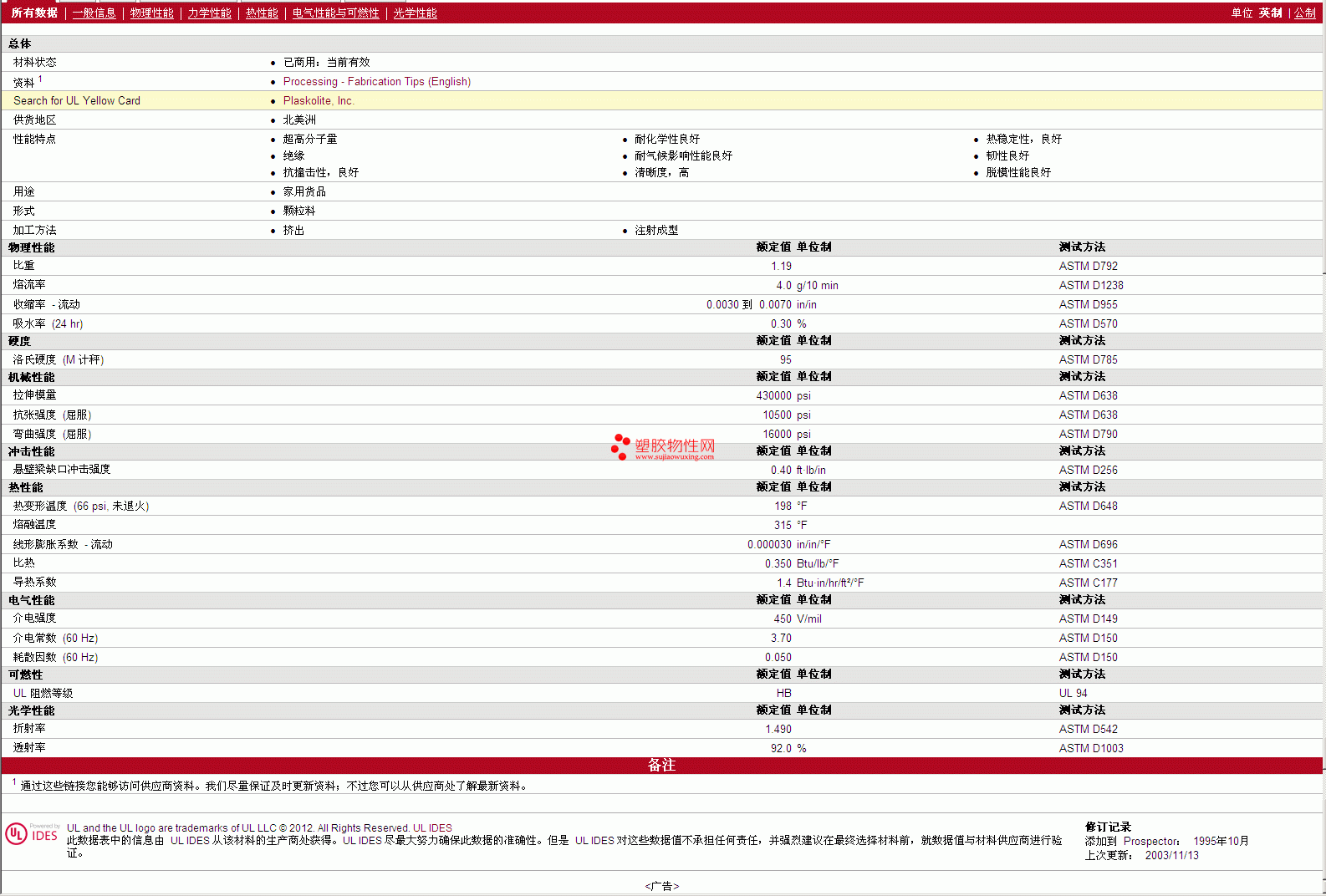Open the 光学性能 tab

pos(415,13)
